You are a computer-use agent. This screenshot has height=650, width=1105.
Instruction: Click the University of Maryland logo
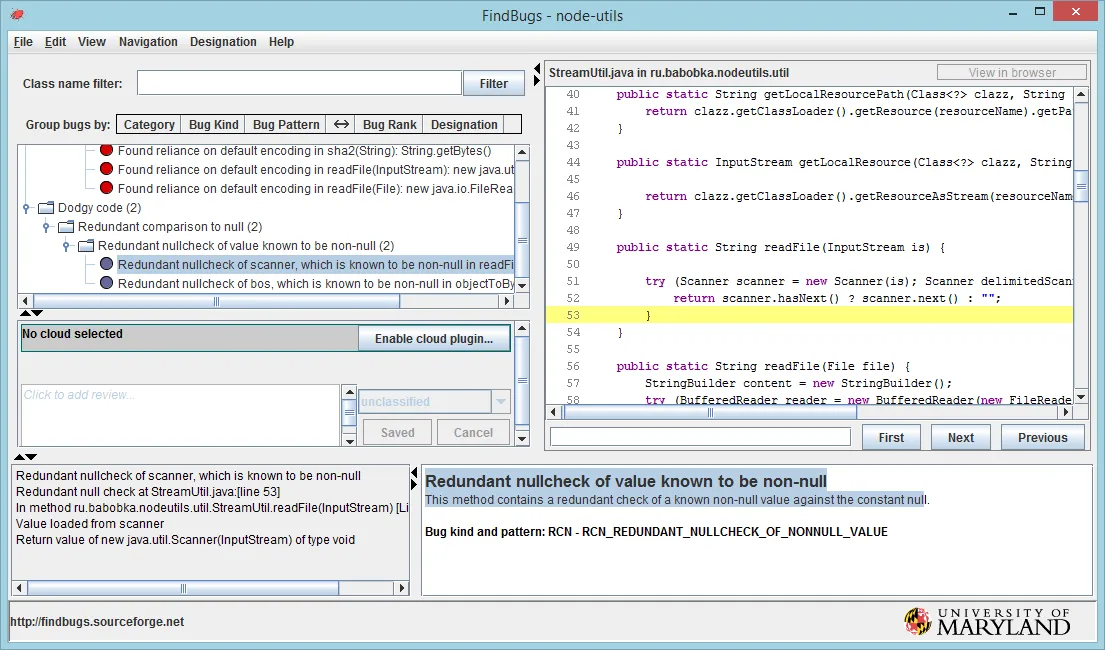[987, 621]
